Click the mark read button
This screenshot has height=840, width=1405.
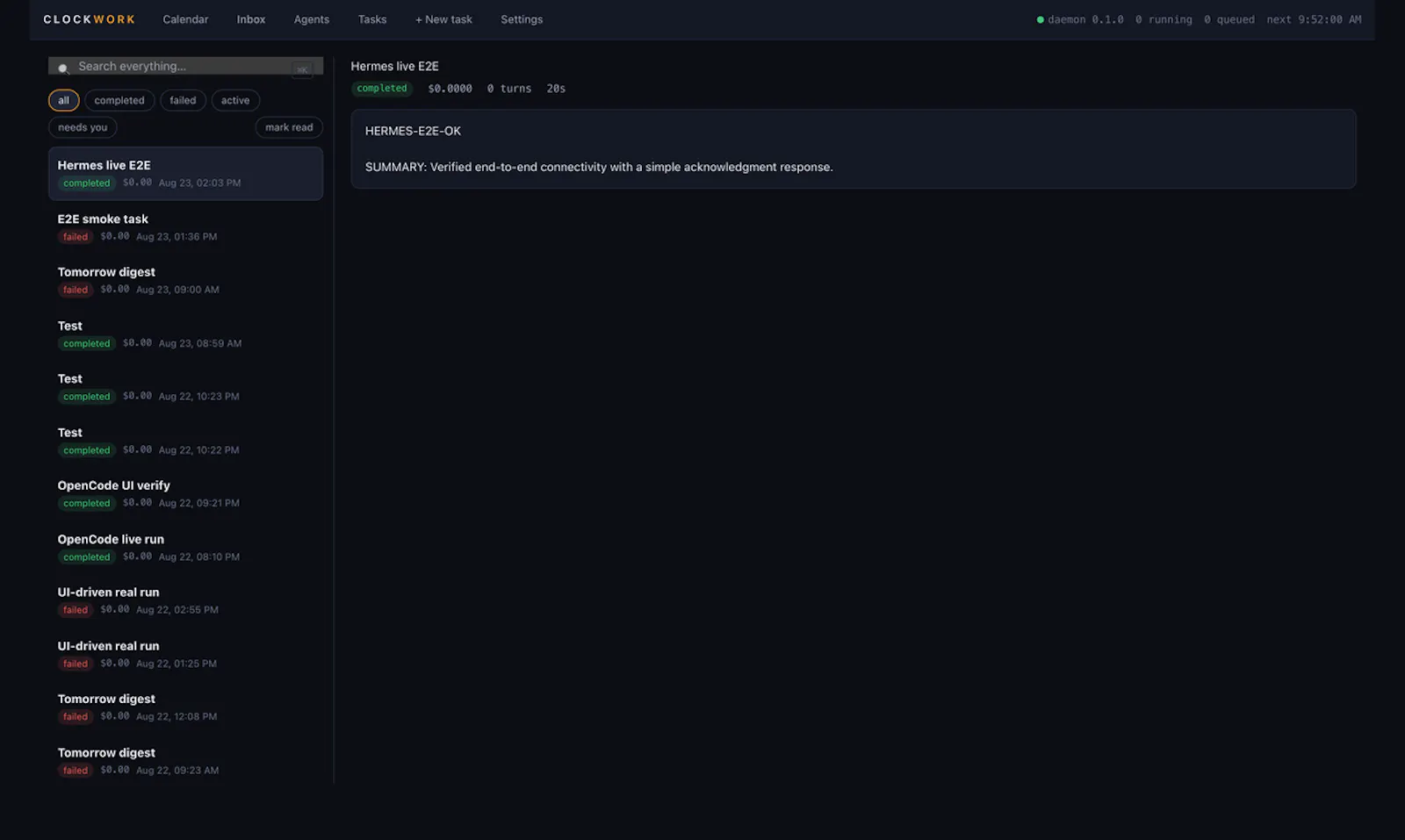pos(289,127)
